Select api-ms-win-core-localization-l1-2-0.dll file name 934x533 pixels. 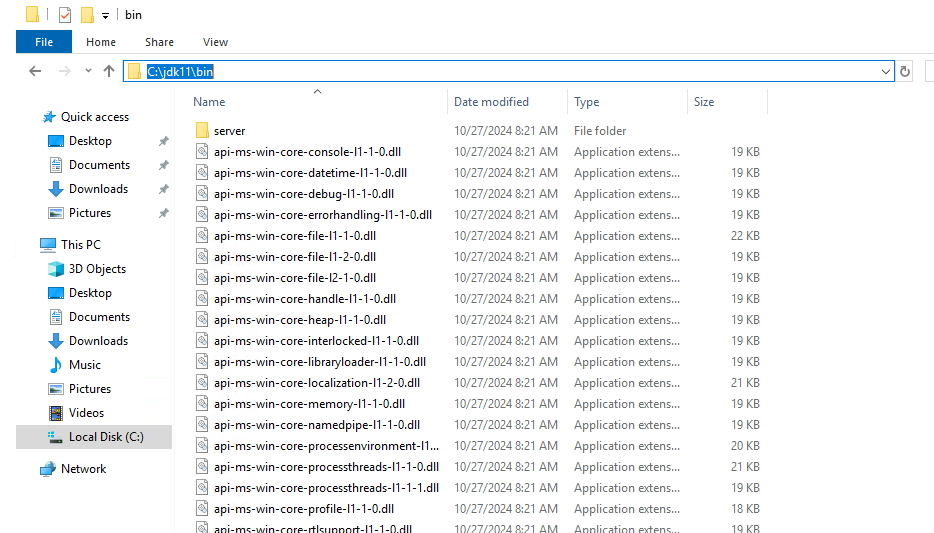click(x=317, y=383)
